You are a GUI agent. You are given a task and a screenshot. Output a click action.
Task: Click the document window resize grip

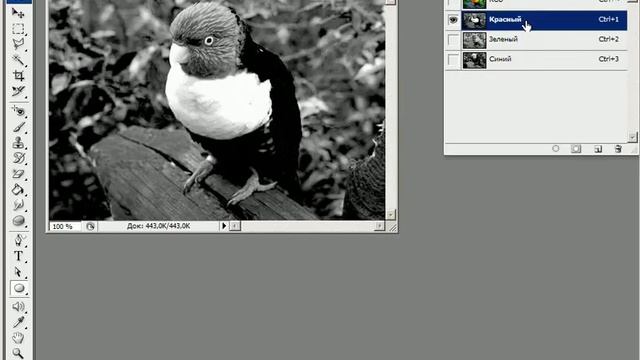[392, 227]
